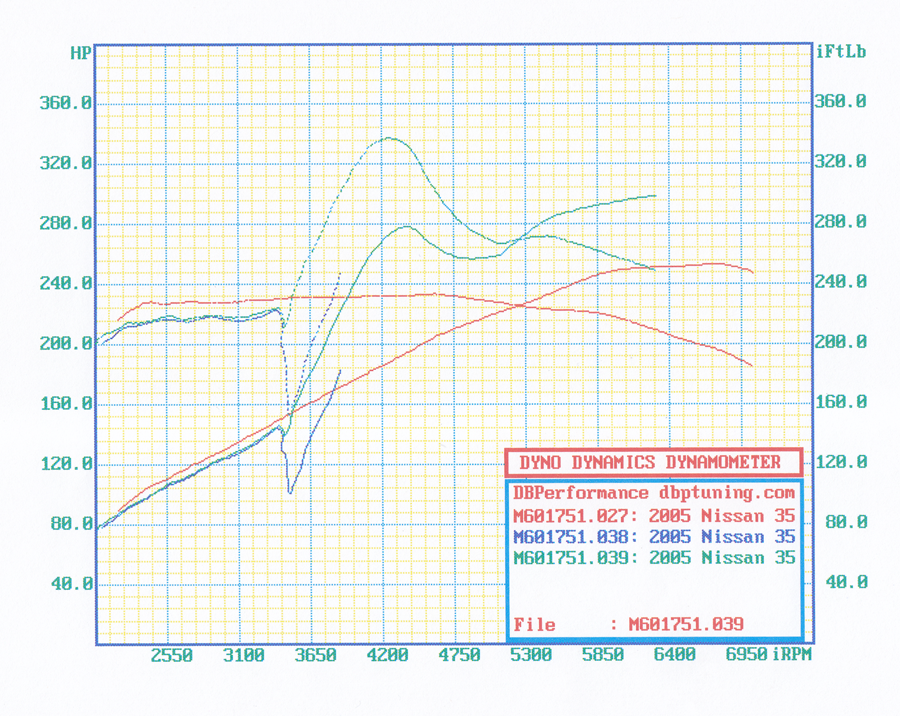Click the 3650 RPM axis label

[x=315, y=655]
